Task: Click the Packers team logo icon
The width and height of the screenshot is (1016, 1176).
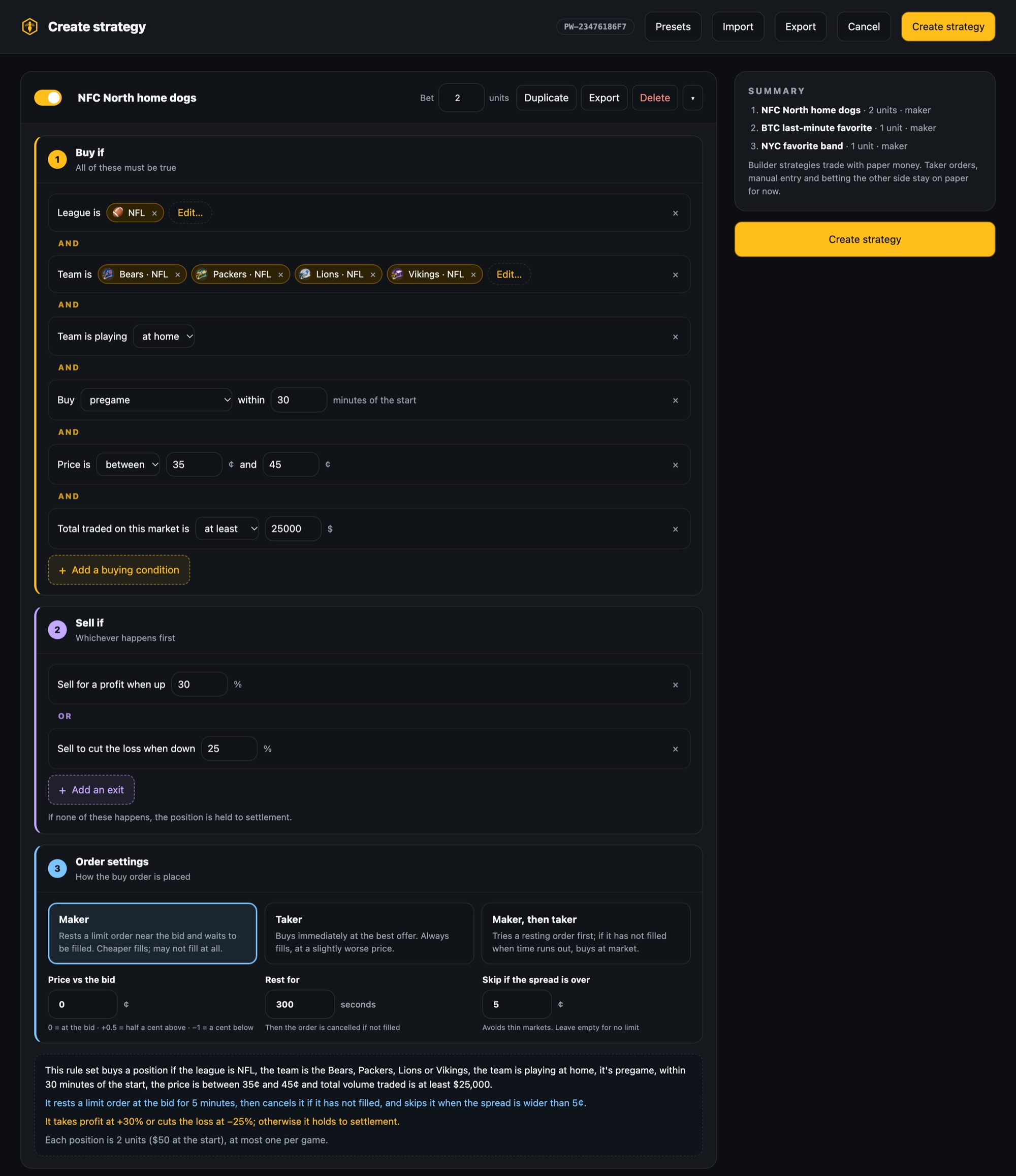Action: (201, 274)
